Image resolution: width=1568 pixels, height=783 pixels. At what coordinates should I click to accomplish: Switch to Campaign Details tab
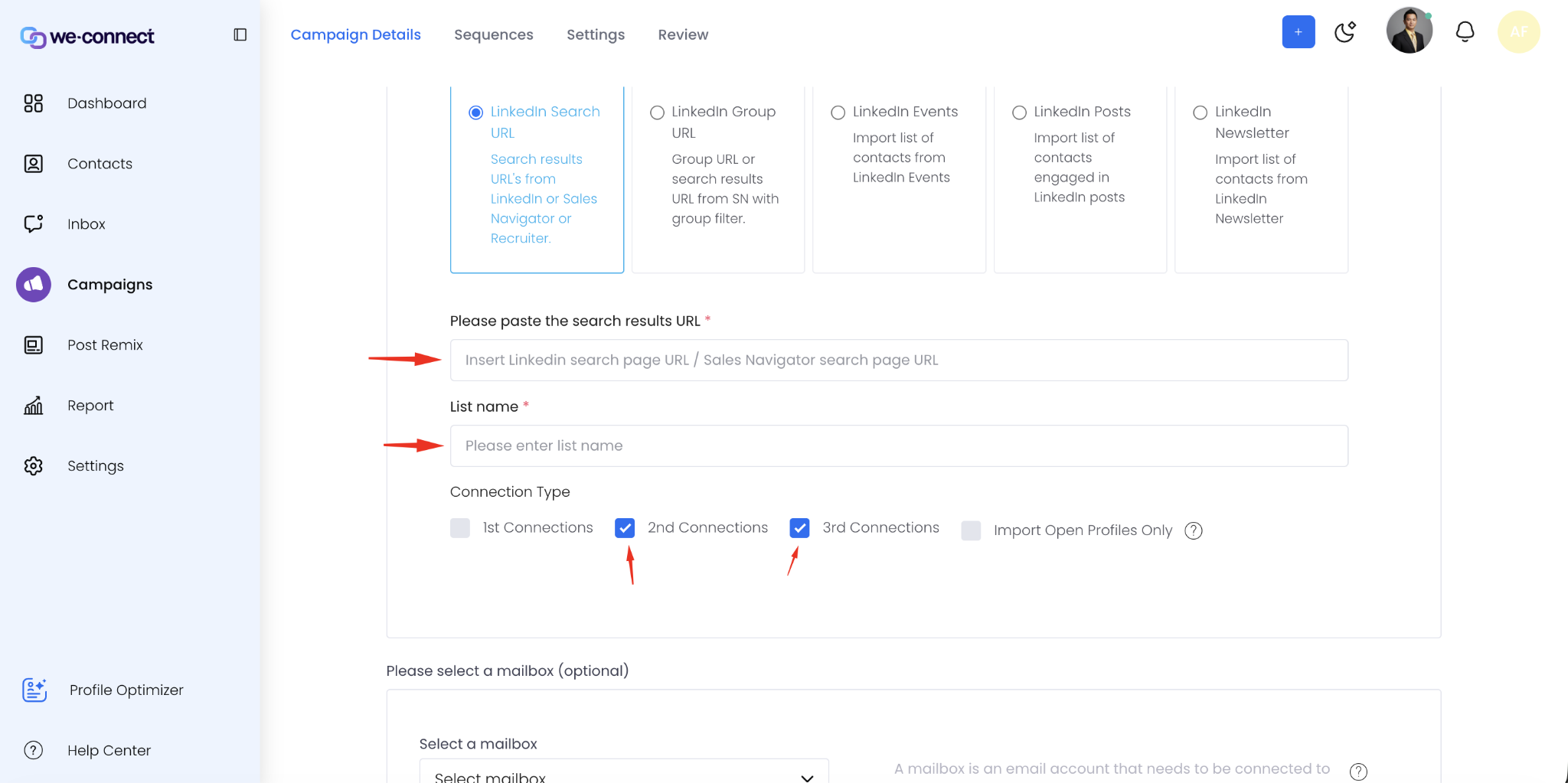pos(356,34)
